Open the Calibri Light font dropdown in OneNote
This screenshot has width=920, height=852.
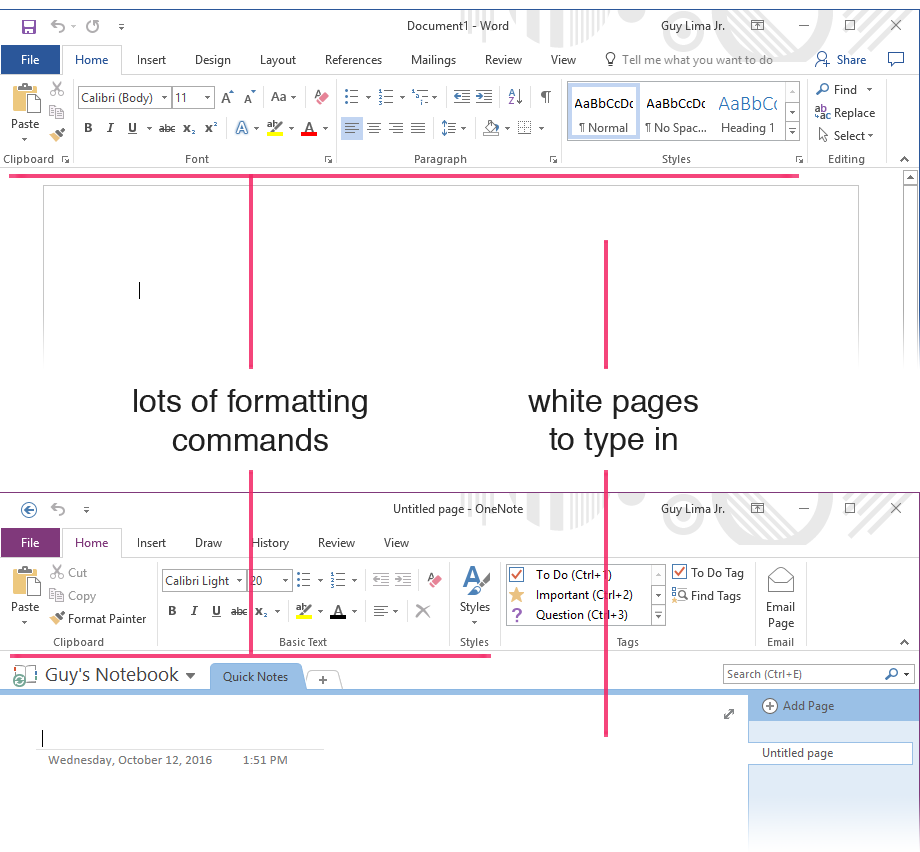[239, 580]
